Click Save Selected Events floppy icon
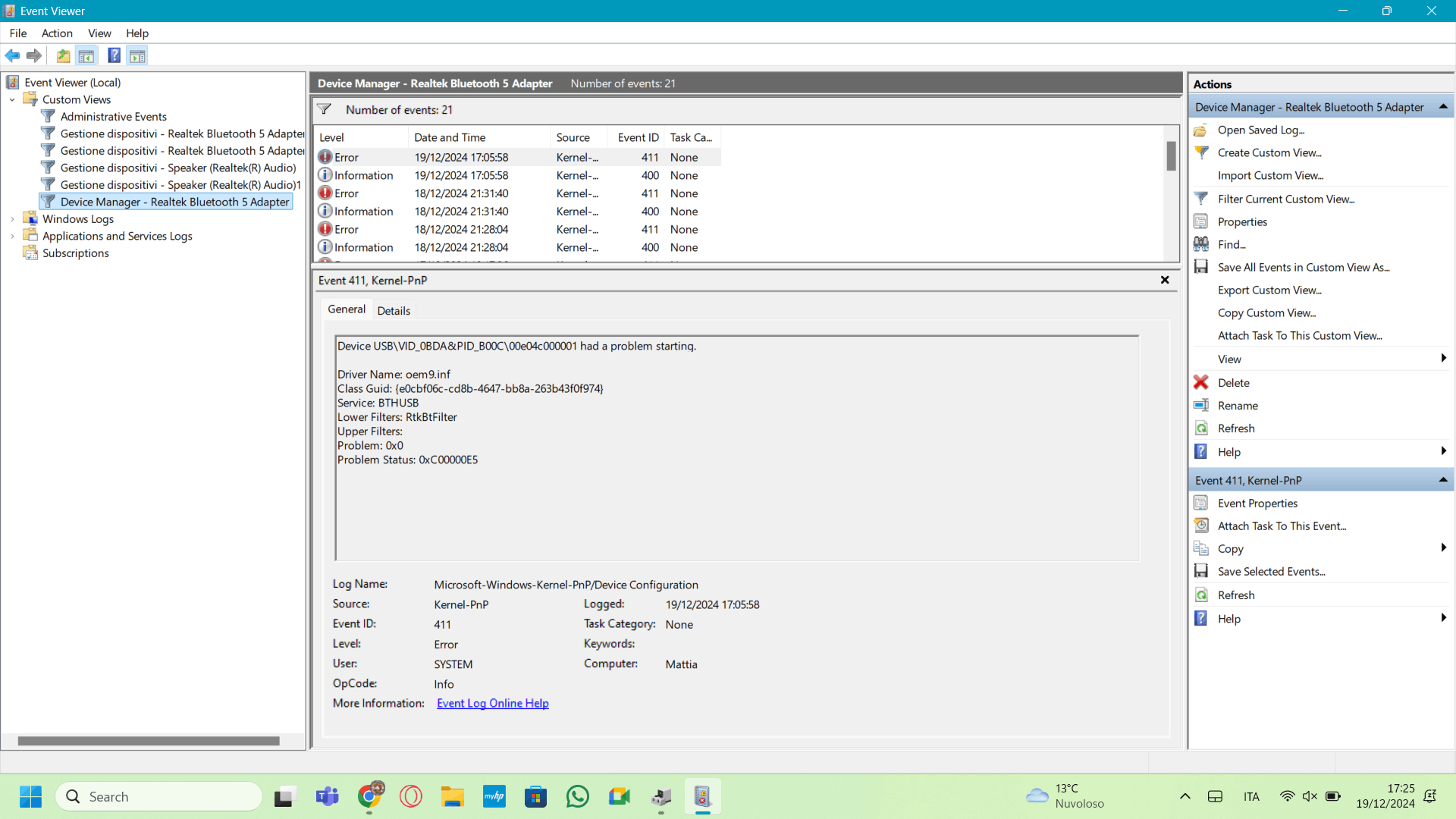This screenshot has width=1456, height=819. pyautogui.click(x=1201, y=571)
